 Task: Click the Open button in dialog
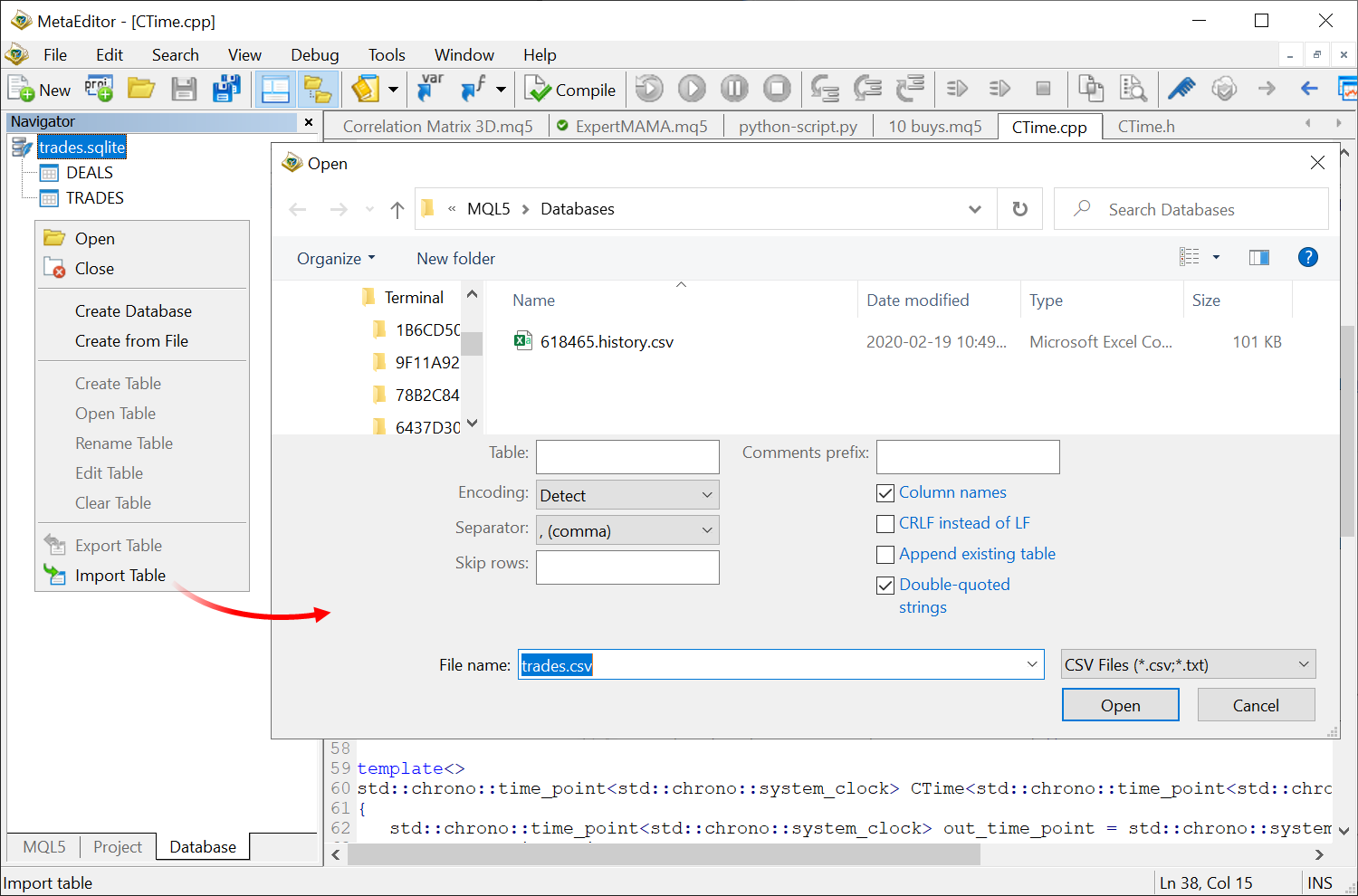click(1120, 706)
